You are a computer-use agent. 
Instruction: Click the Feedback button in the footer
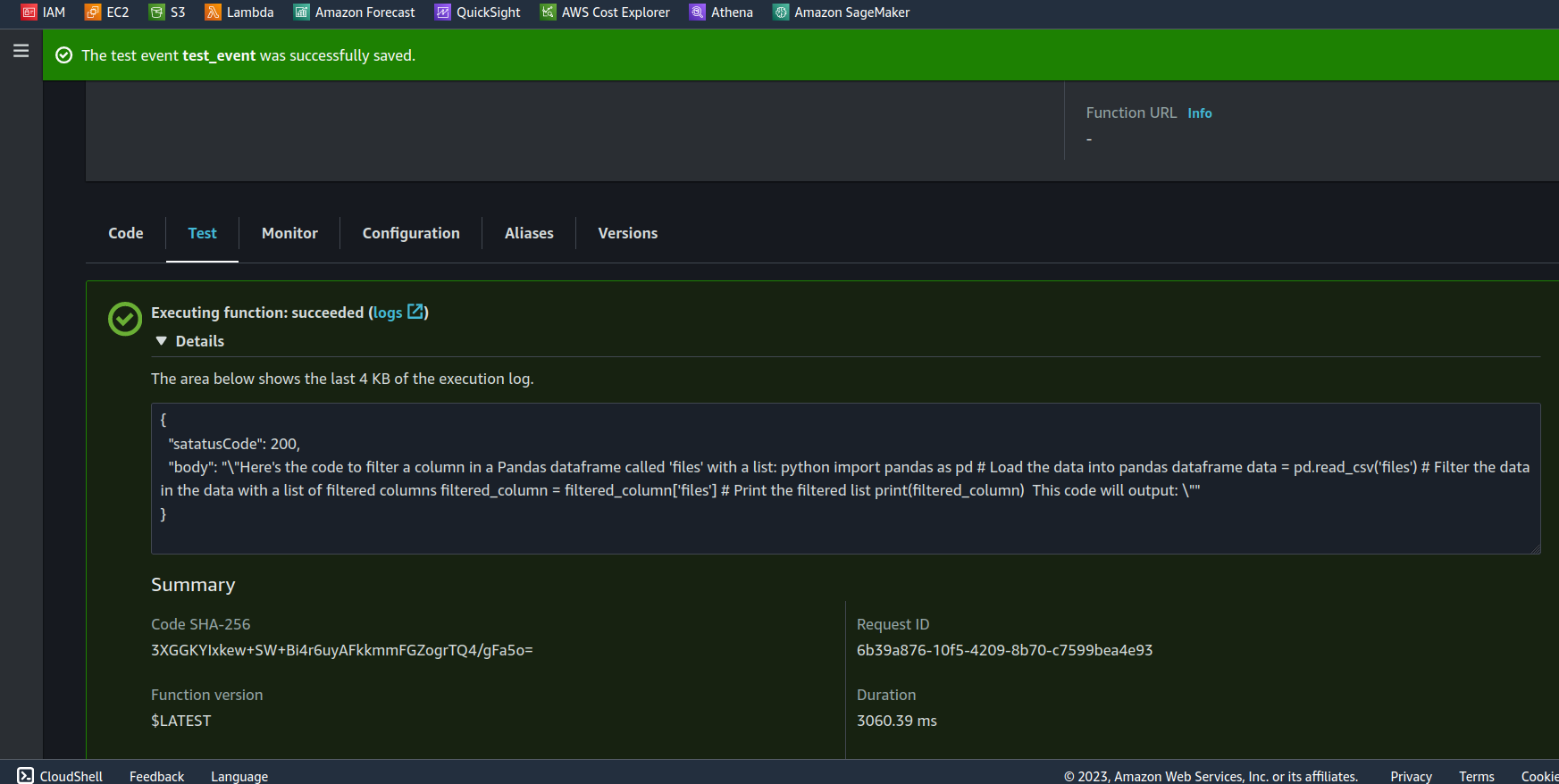(x=156, y=776)
